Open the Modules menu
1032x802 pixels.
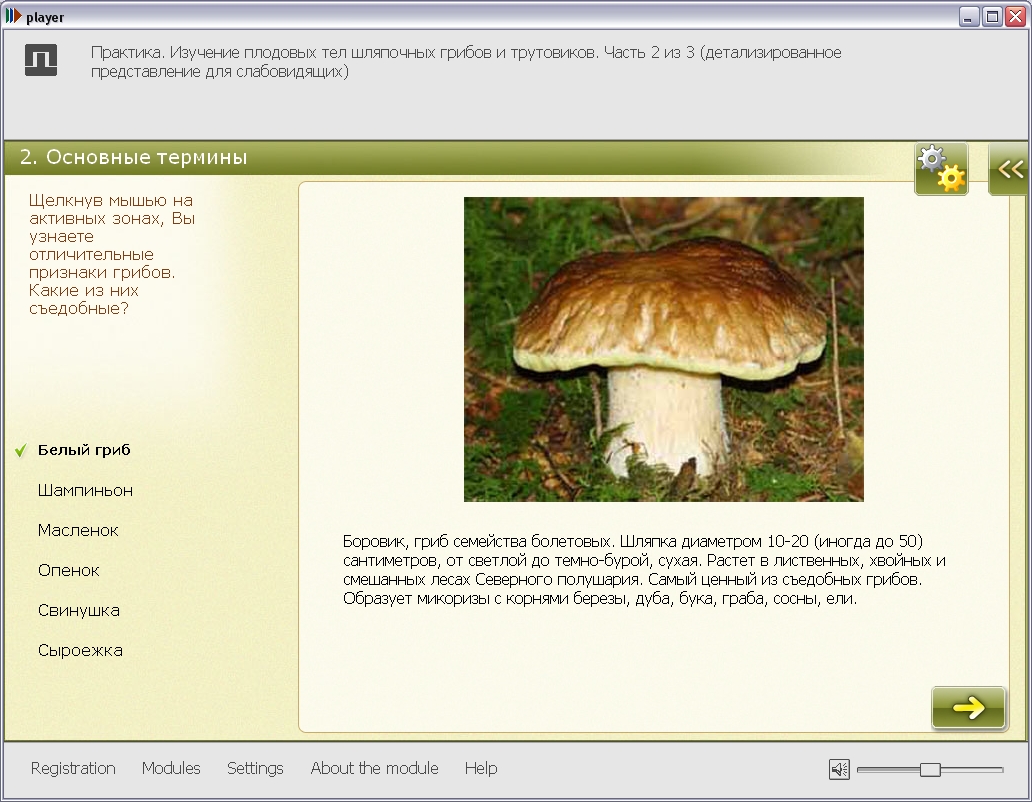[x=171, y=768]
